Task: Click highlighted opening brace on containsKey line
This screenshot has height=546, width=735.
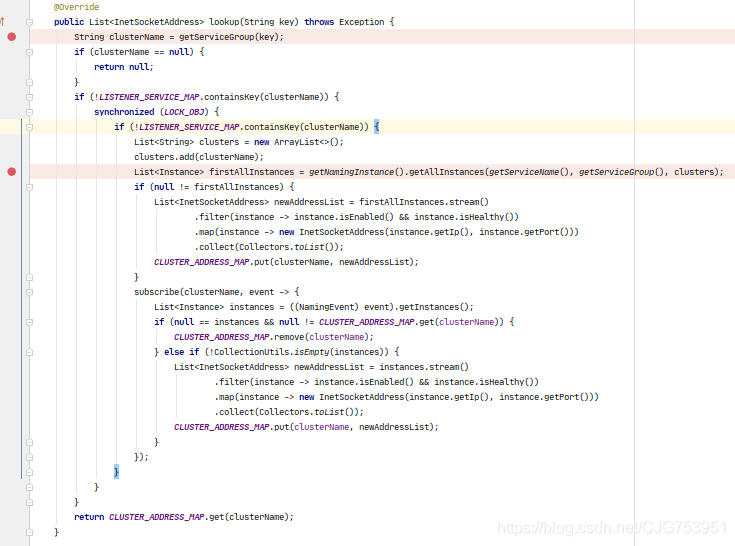Action: coord(376,127)
